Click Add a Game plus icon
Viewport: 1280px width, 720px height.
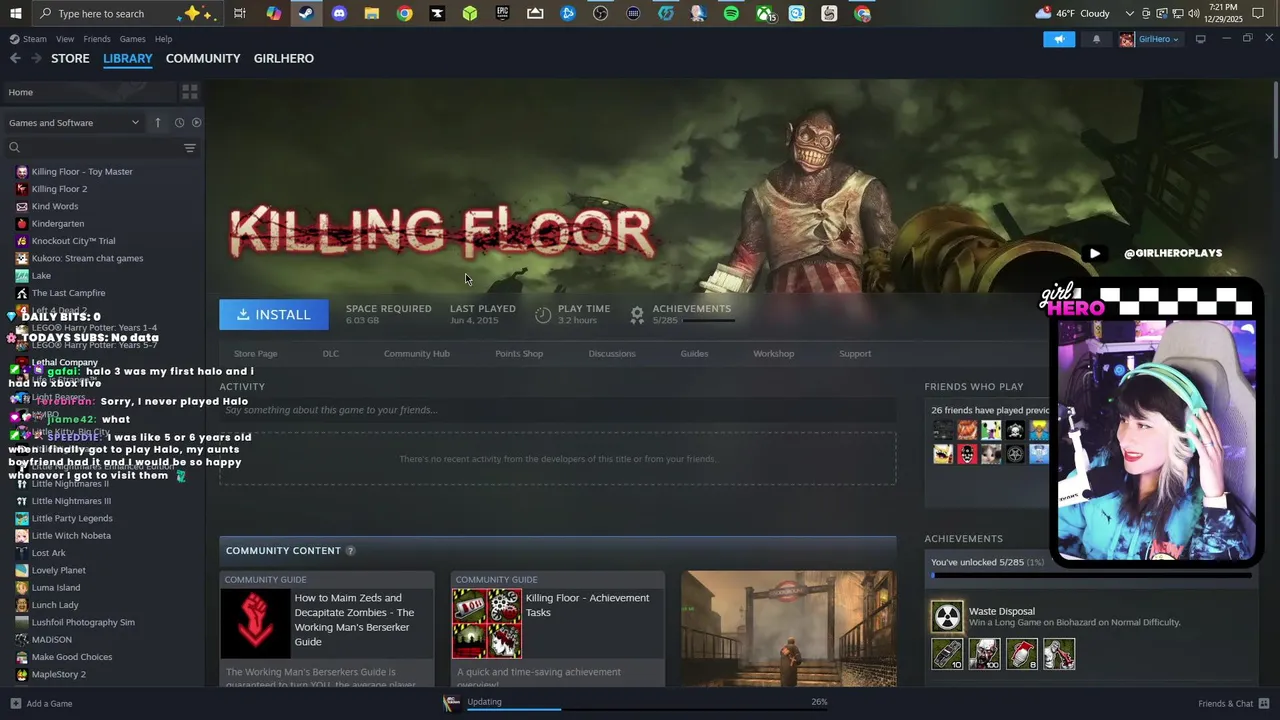(x=16, y=704)
